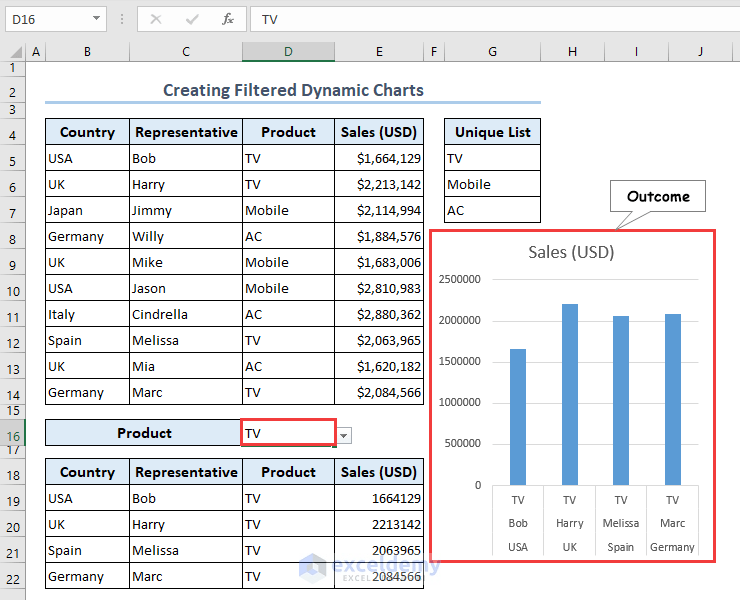The image size is (740, 600).
Task: Expand the Name Box dropdown arrow
Action: point(96,19)
